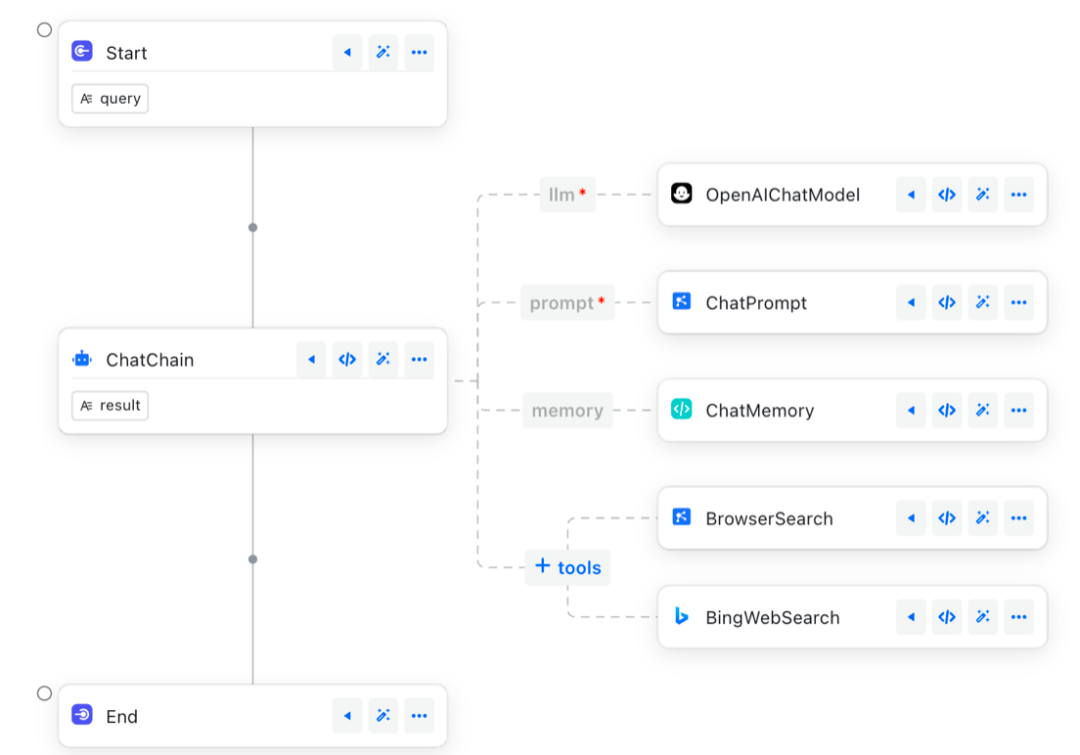Add a new tool via tools button

pos(568,567)
